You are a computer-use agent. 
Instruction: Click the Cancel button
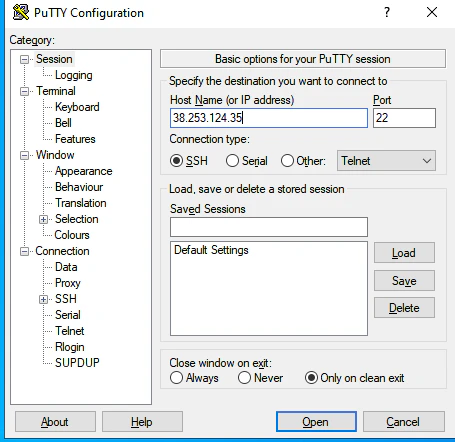[x=404, y=422]
